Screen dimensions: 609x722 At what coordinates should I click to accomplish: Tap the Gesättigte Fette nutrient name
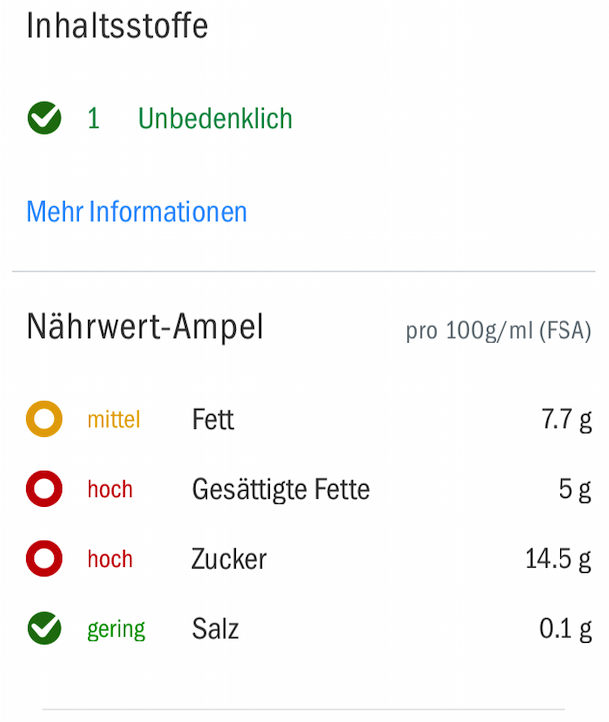pos(281,489)
